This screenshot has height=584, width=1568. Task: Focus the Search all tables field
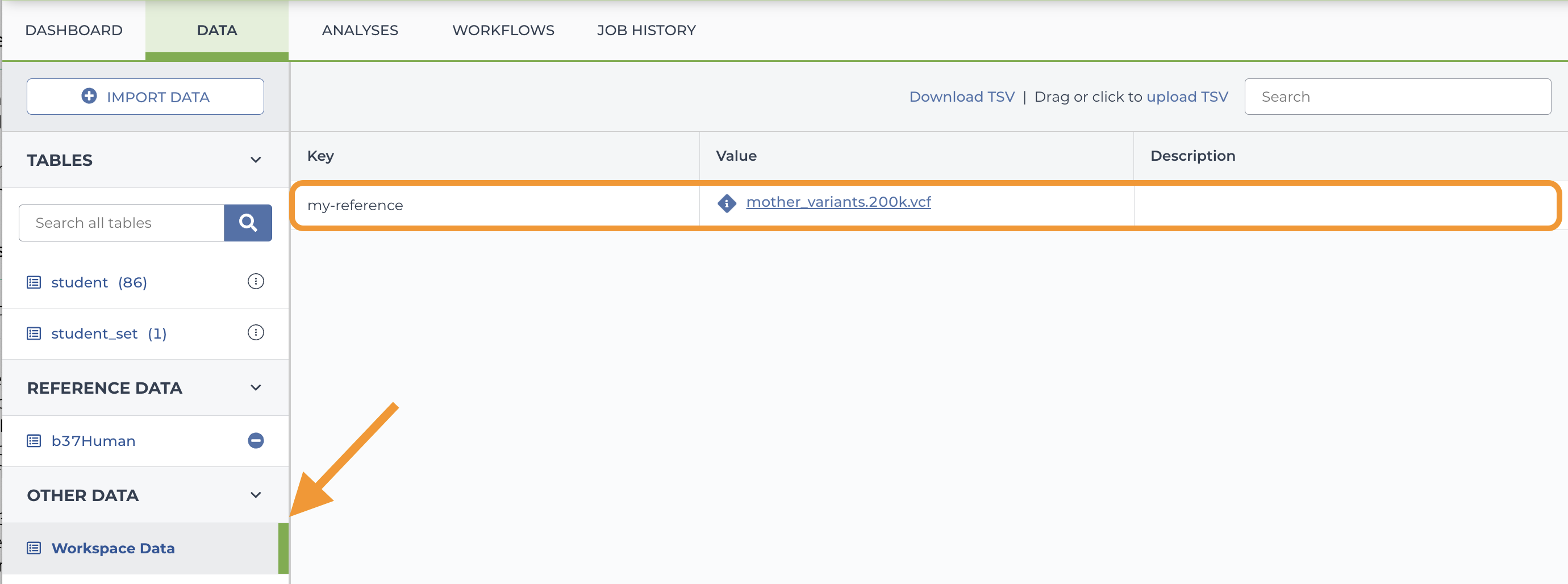(122, 223)
